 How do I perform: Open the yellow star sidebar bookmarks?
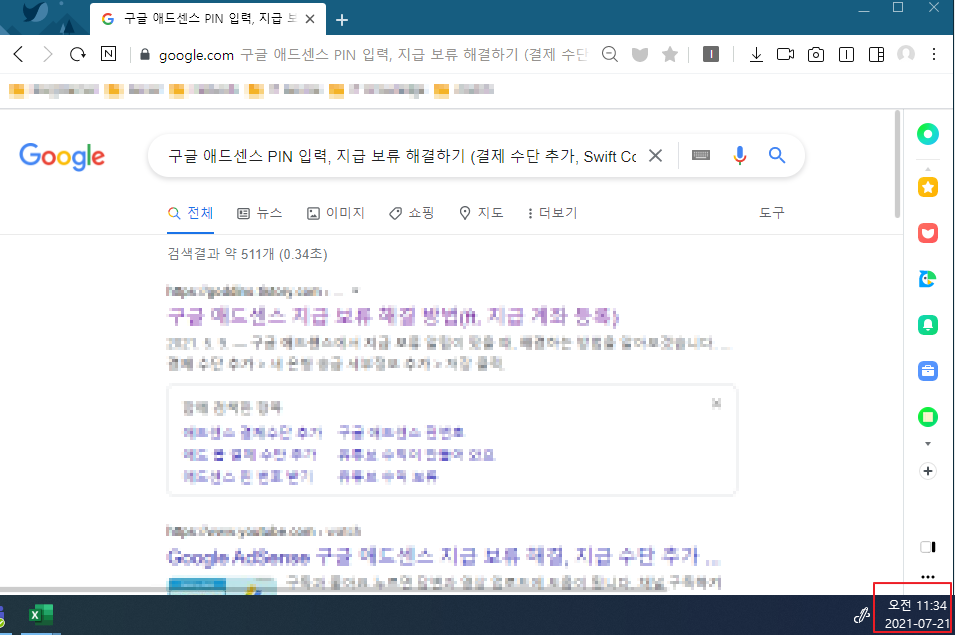(928, 188)
